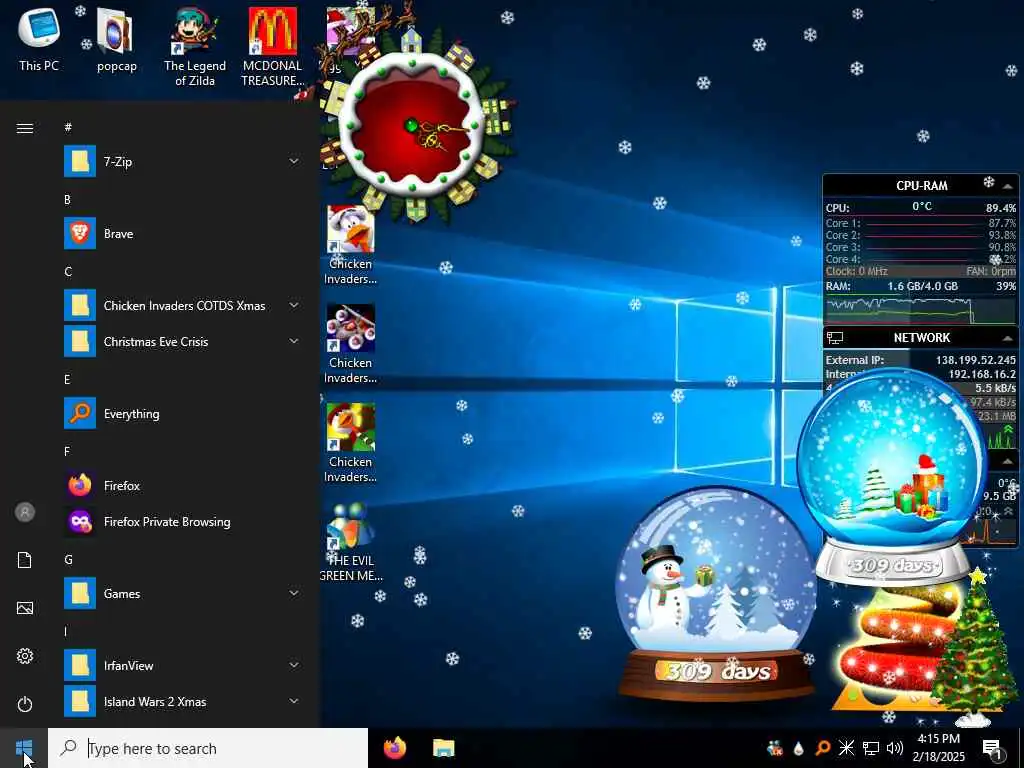Image resolution: width=1024 pixels, height=768 pixels.
Task: Click the Type here to search box
Action: [x=208, y=748]
